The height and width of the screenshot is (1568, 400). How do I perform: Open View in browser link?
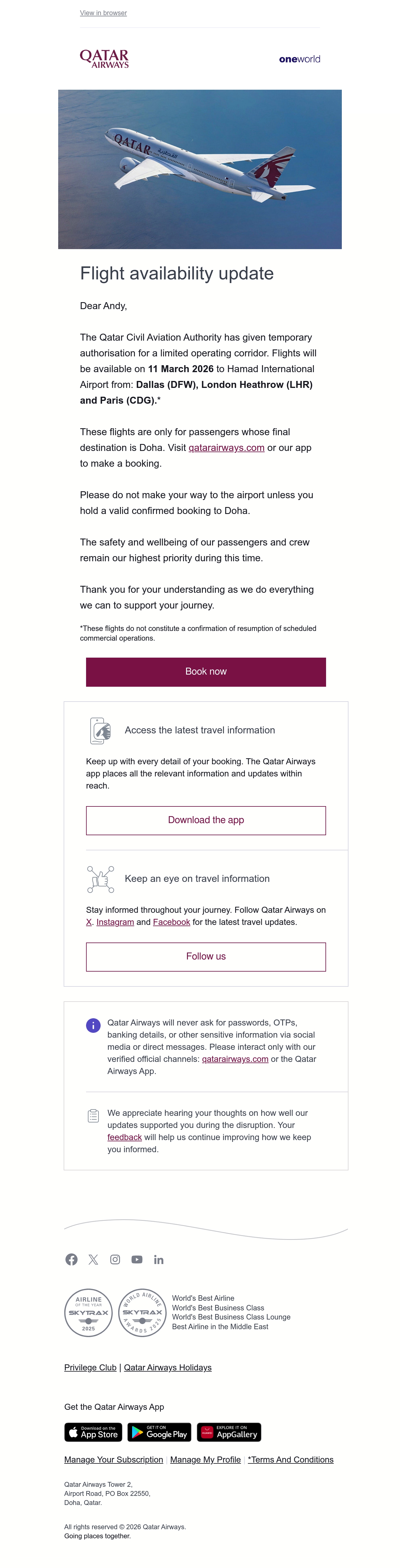coord(104,13)
